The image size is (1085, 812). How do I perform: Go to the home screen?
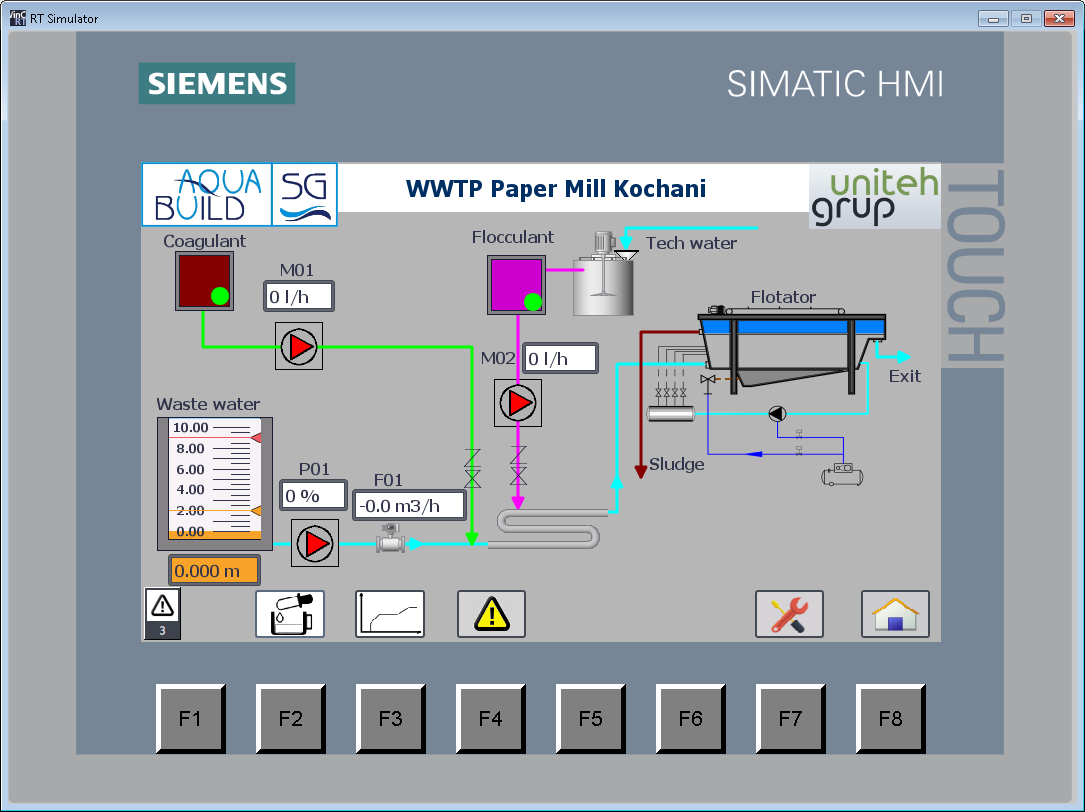point(895,614)
